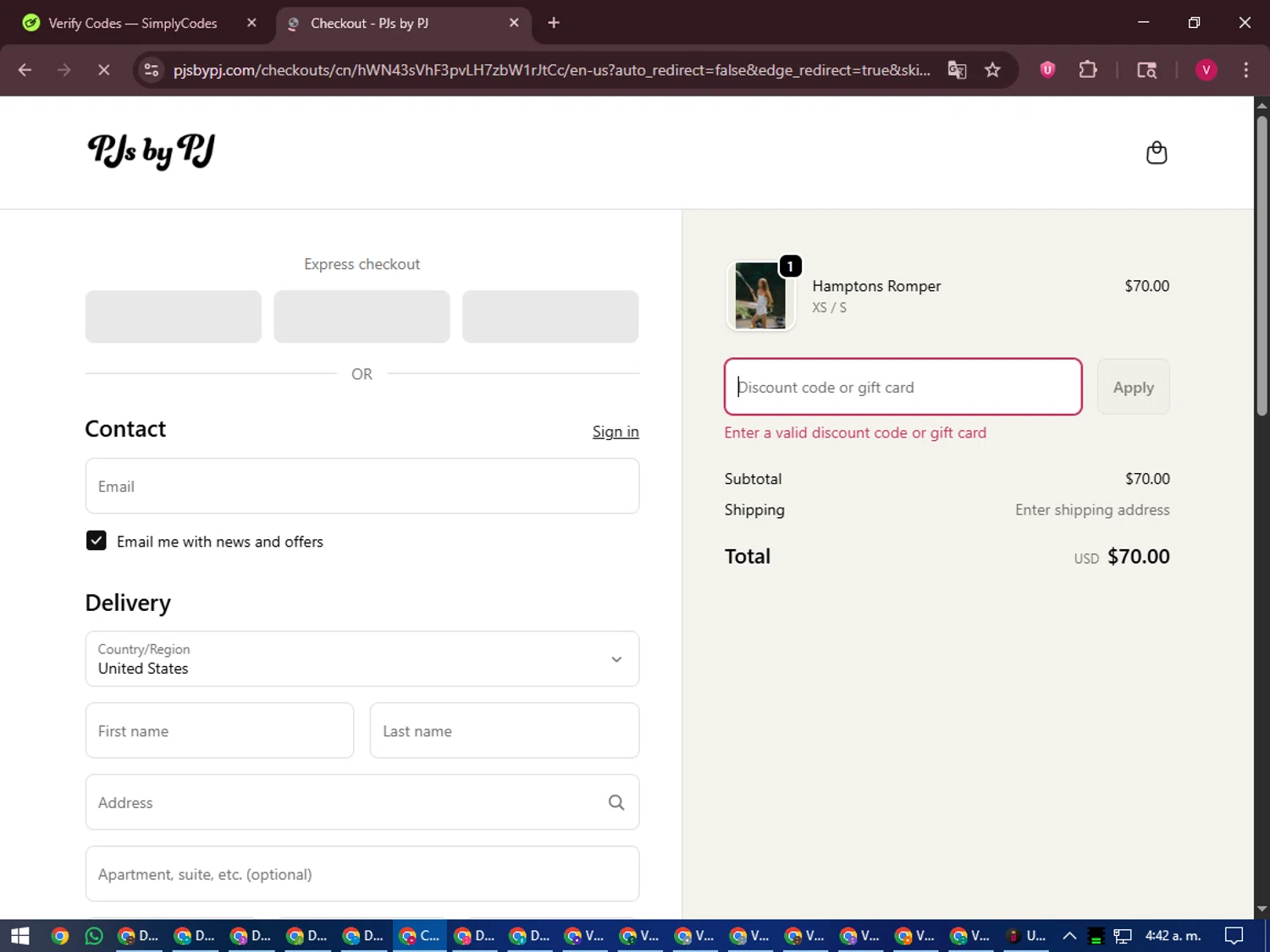Click the first express checkout button
This screenshot has width=1270, height=952.
click(174, 316)
